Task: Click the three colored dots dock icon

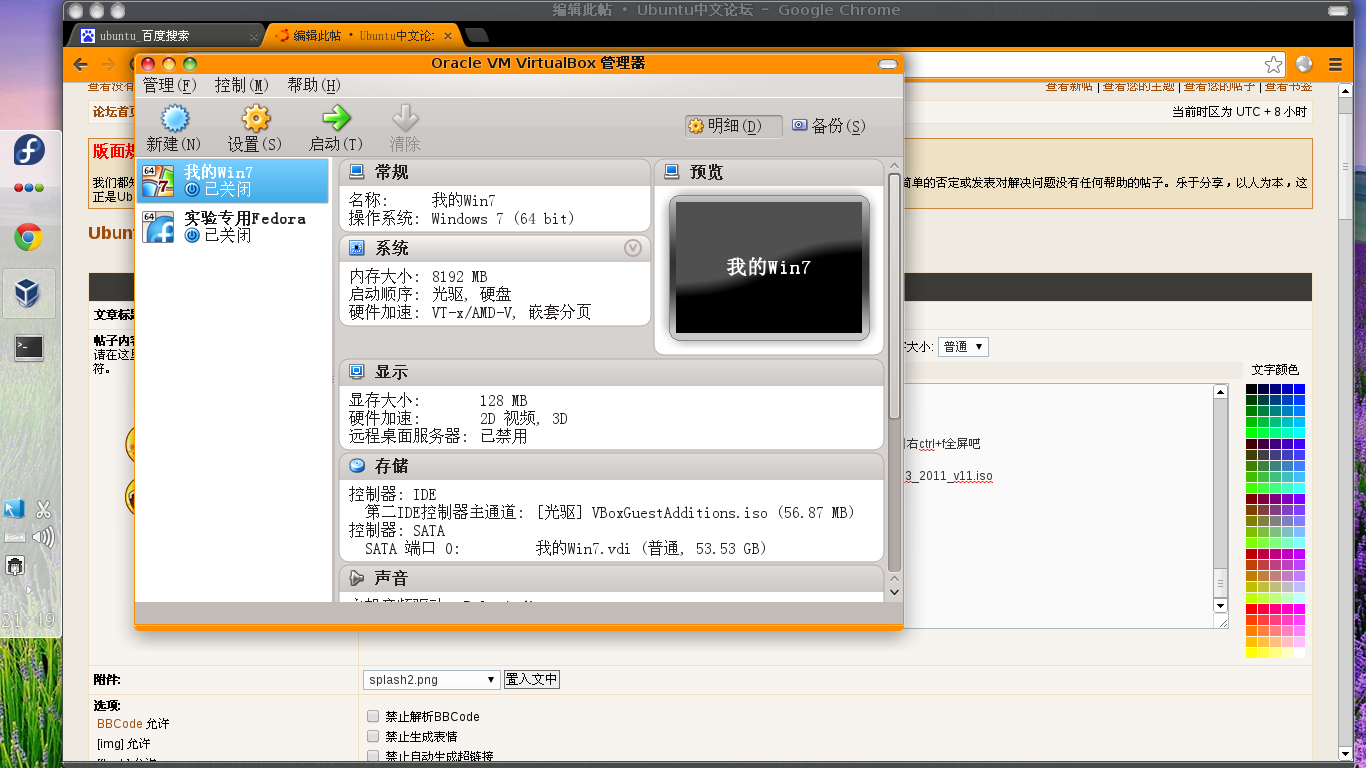Action: (29, 188)
